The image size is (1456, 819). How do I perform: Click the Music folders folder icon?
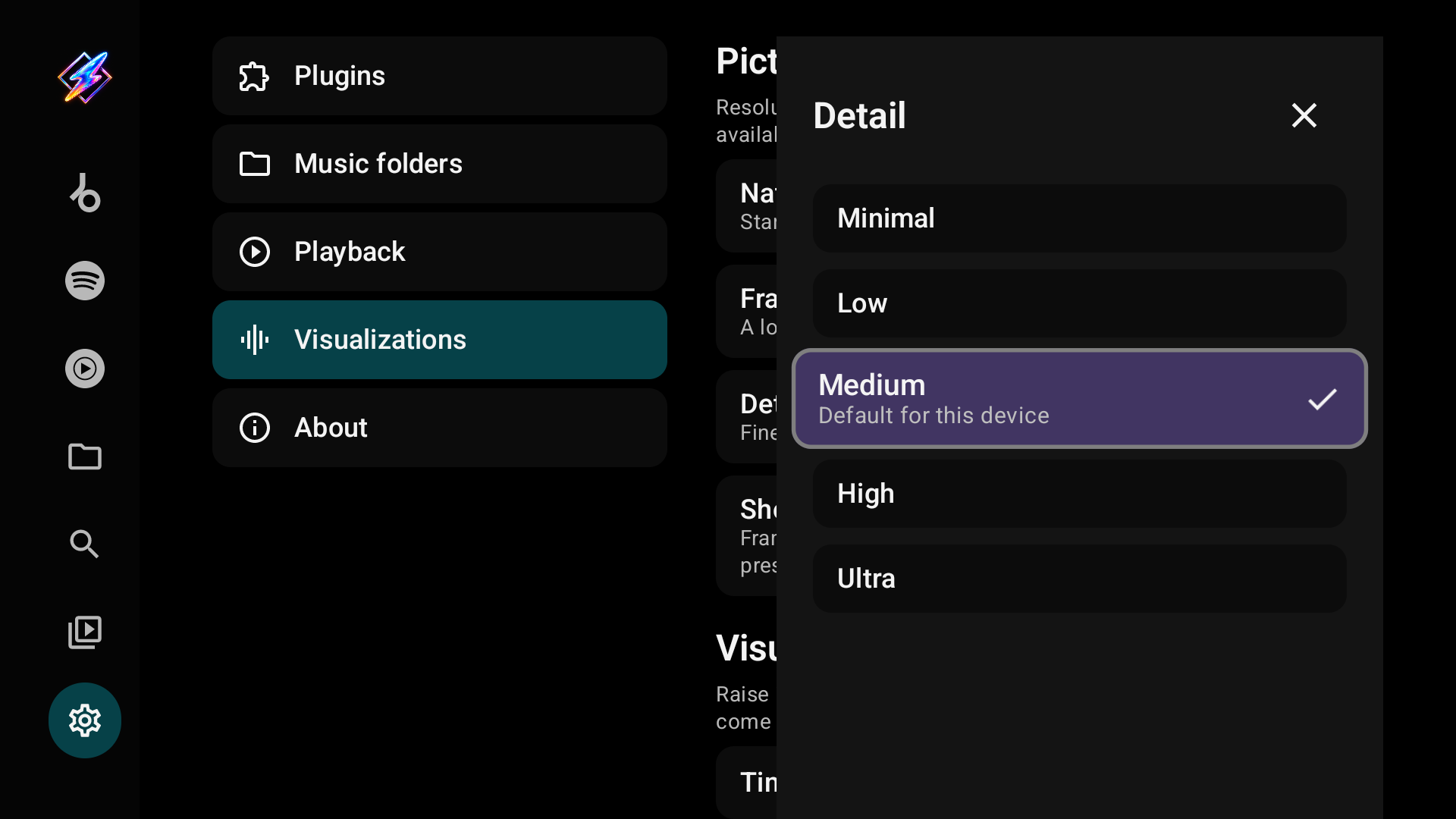(255, 164)
